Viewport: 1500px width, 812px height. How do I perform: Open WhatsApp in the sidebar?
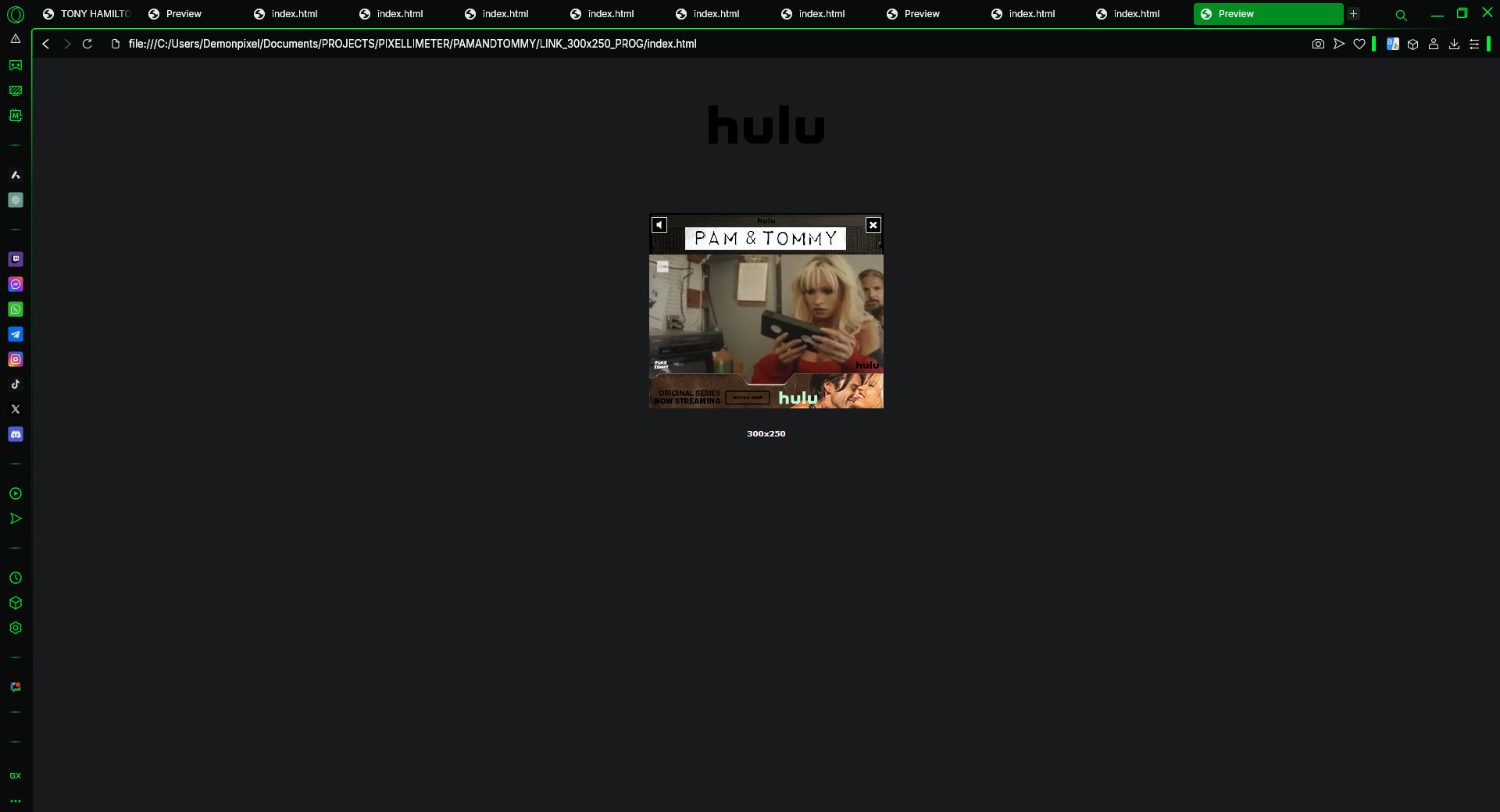16,309
